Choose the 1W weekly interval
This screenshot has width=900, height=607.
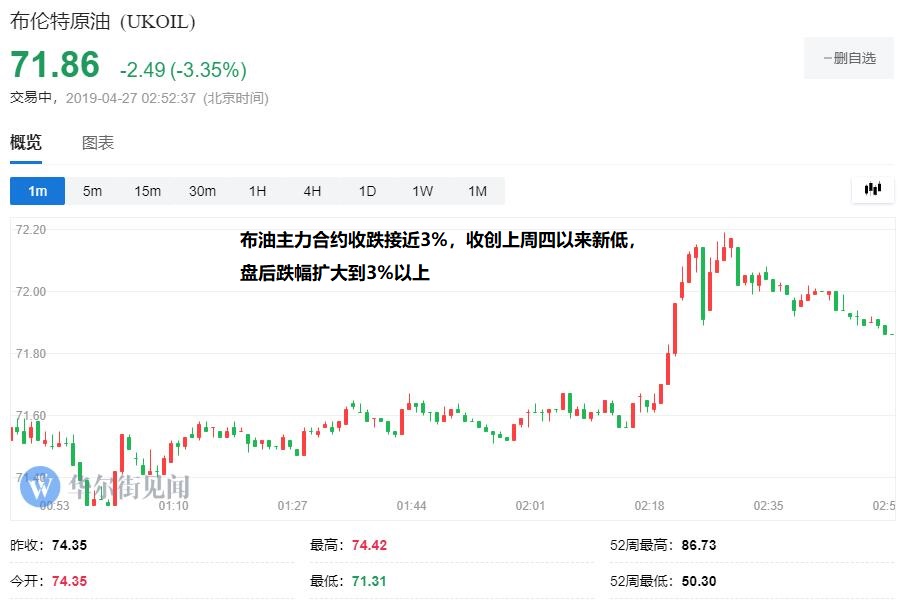tap(422, 191)
